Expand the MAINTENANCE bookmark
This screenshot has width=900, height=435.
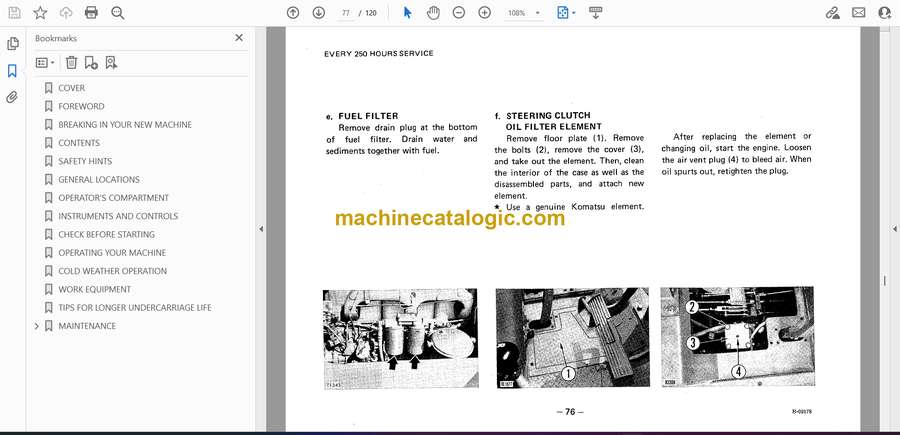click(37, 326)
